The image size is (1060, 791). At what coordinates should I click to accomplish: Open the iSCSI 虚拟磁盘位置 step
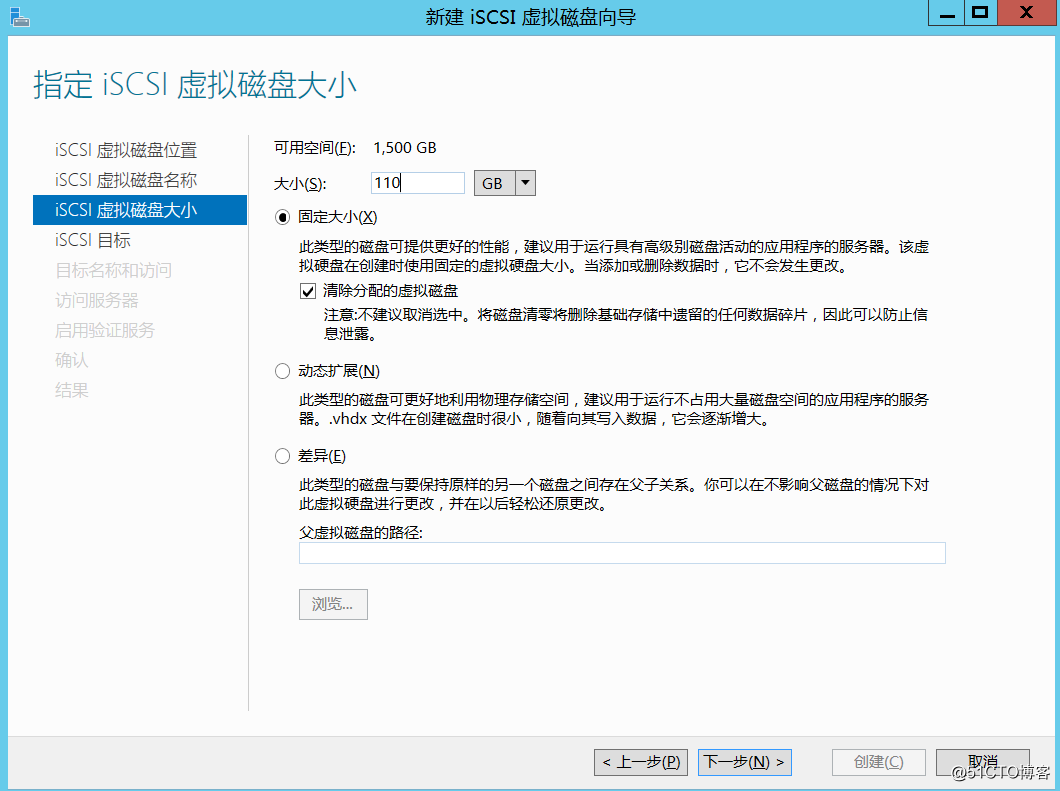click(x=126, y=150)
